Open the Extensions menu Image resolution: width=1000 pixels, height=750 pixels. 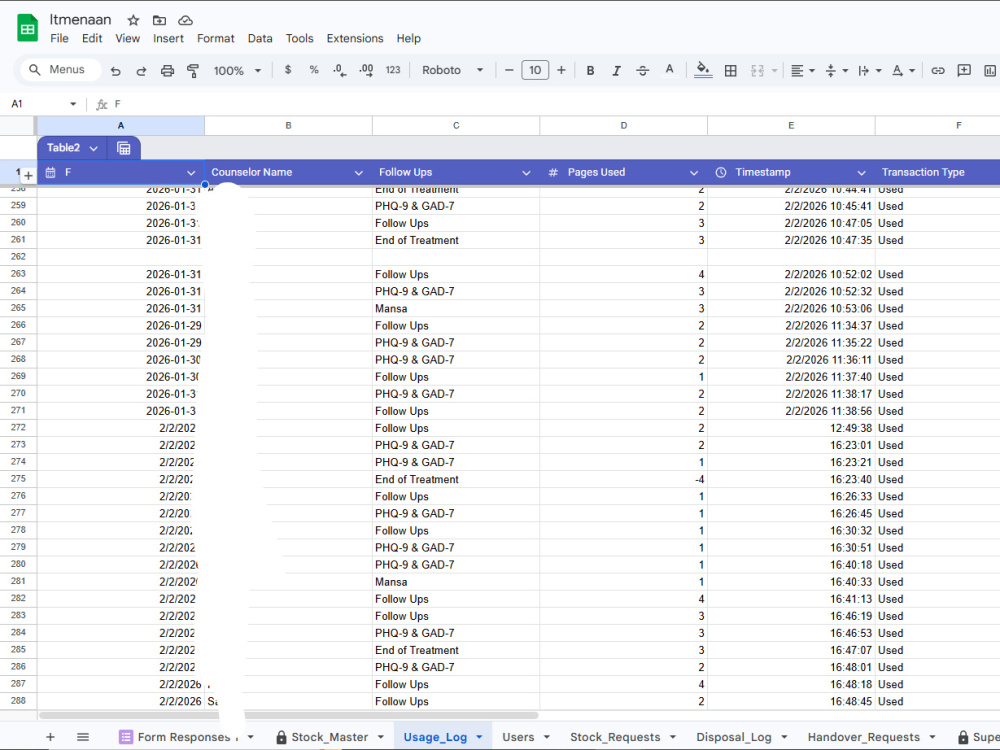tap(355, 38)
